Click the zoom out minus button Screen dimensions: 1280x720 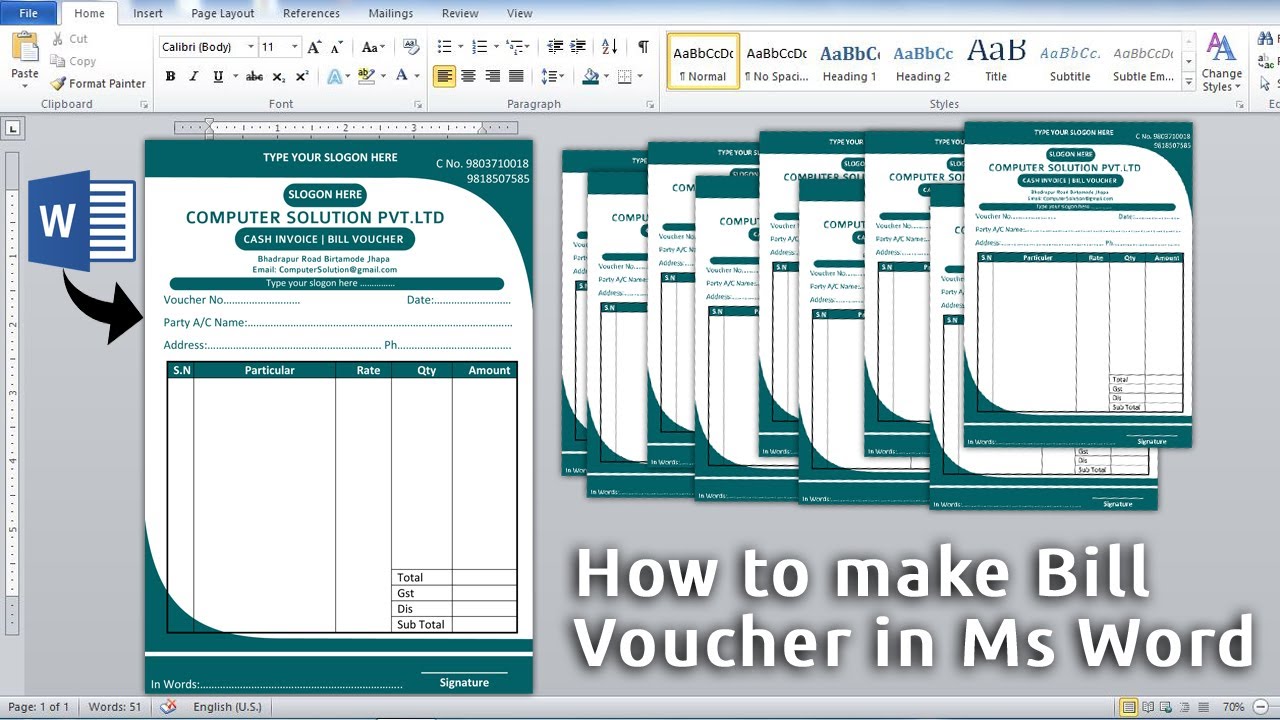click(x=1258, y=707)
